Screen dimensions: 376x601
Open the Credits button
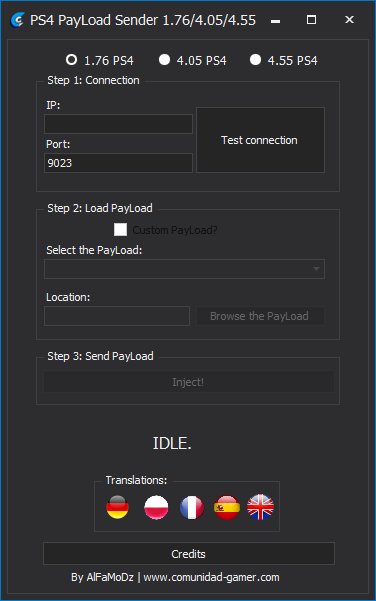[189, 553]
